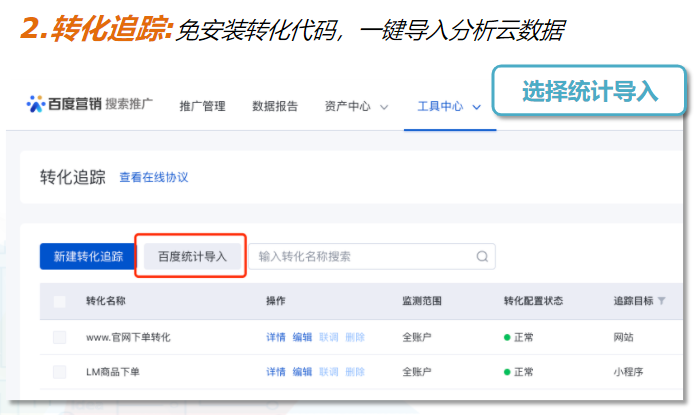Expand the 工具中心 dropdown chevron

pyautogui.click(x=476, y=107)
